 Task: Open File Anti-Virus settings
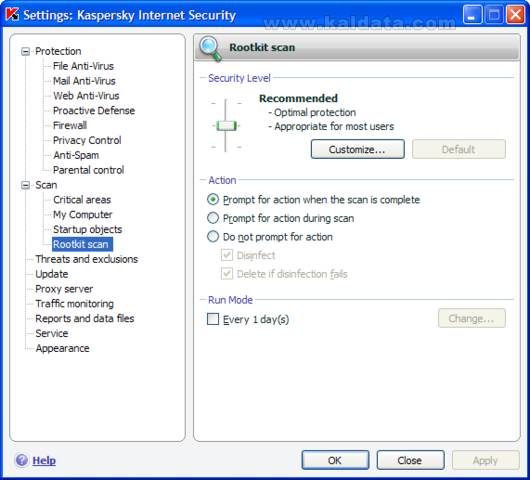[83, 66]
